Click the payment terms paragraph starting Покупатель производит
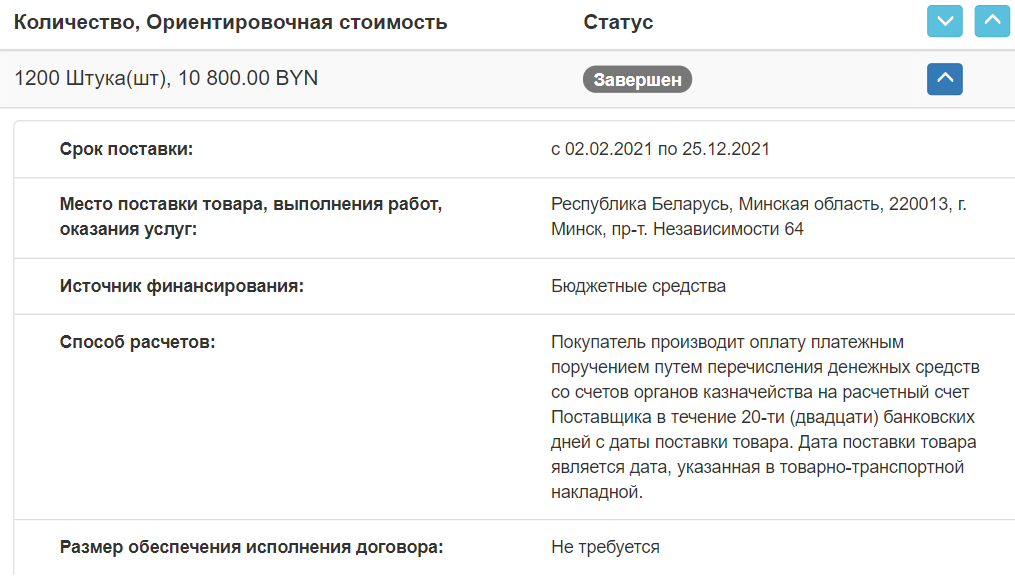This screenshot has width=1015, height=576. [765, 417]
